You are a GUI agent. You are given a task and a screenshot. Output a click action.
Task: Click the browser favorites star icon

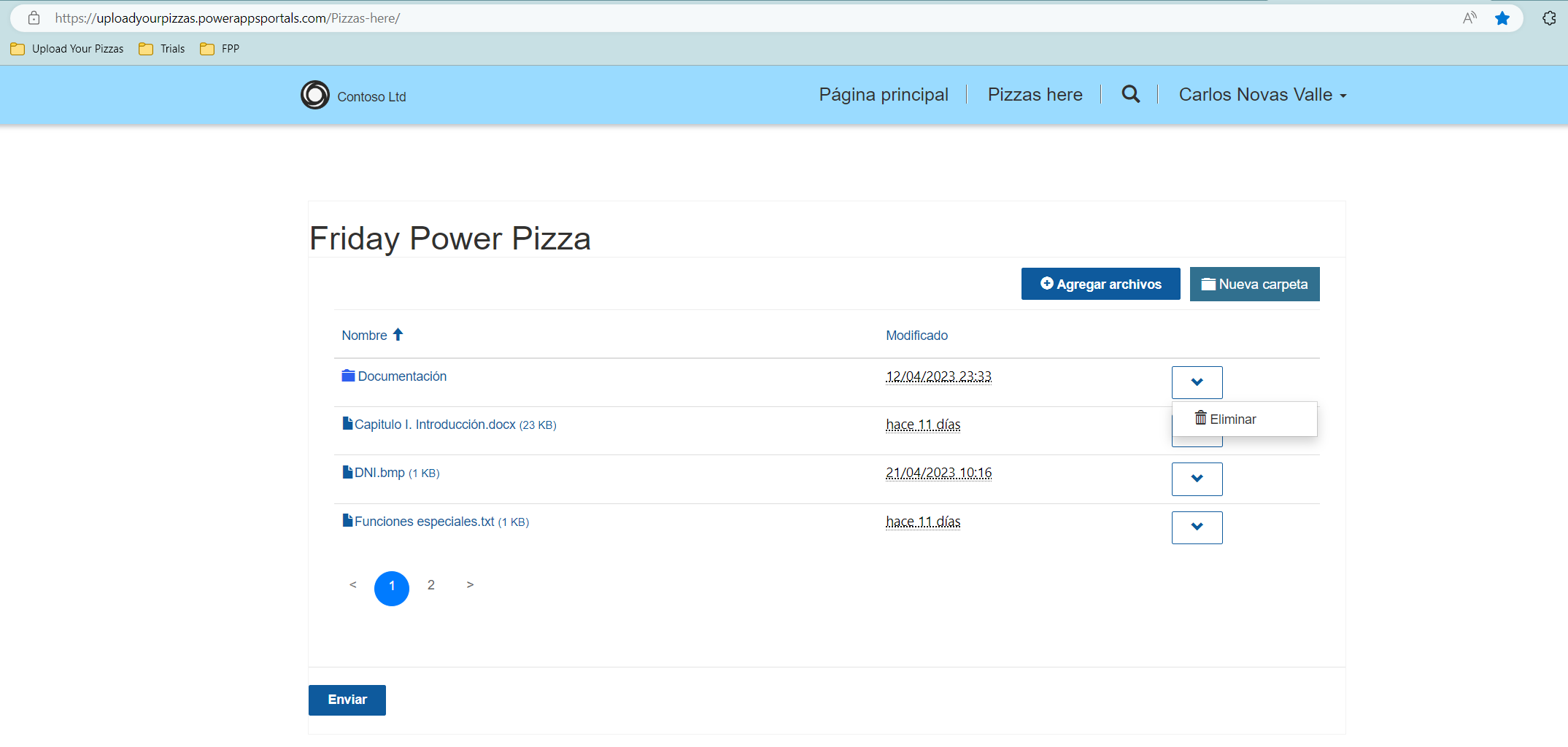[1502, 18]
